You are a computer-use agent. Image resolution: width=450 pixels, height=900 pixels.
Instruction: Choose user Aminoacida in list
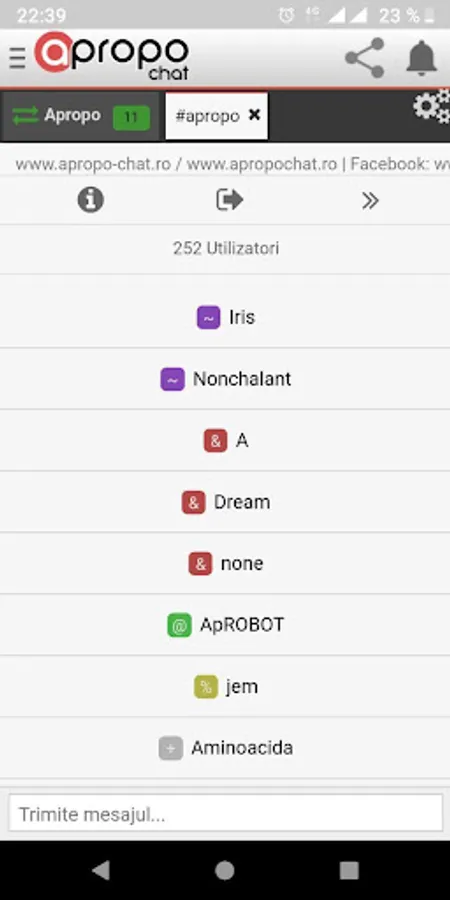coord(225,748)
